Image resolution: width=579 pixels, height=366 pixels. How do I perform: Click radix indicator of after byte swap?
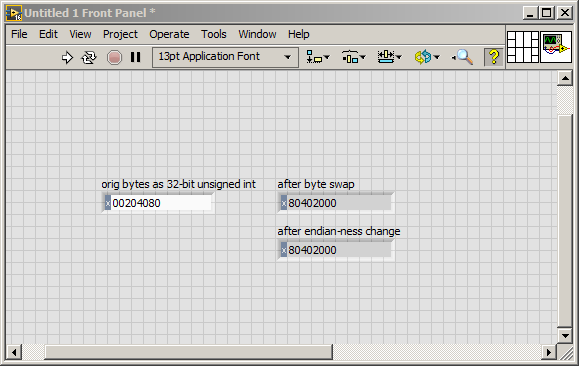coord(284,203)
